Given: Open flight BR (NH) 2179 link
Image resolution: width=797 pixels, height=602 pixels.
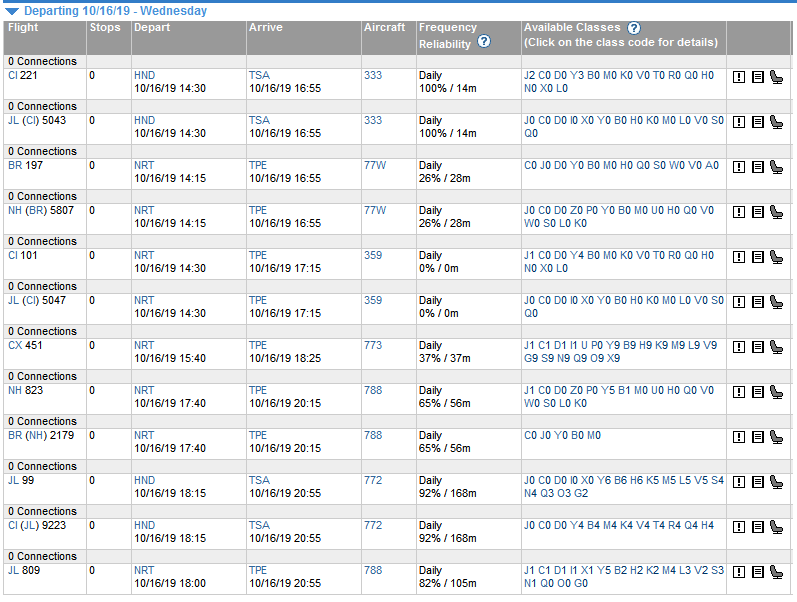Looking at the screenshot, I should coord(41,435).
